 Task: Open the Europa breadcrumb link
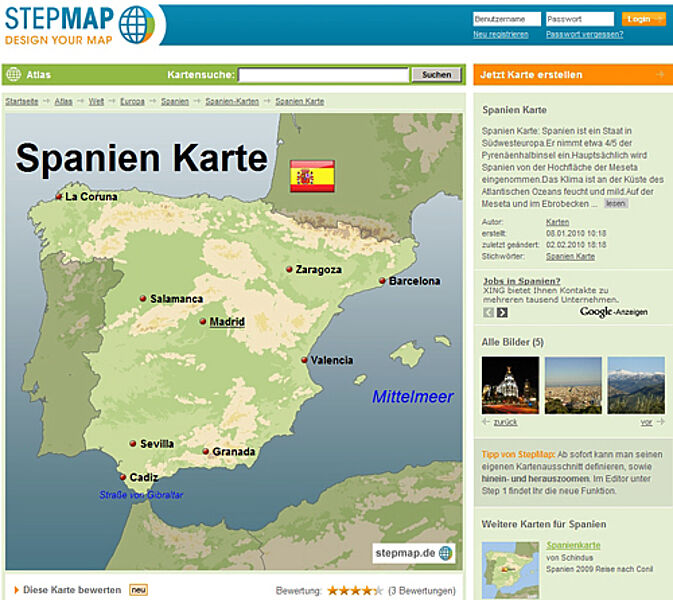pyautogui.click(x=132, y=102)
